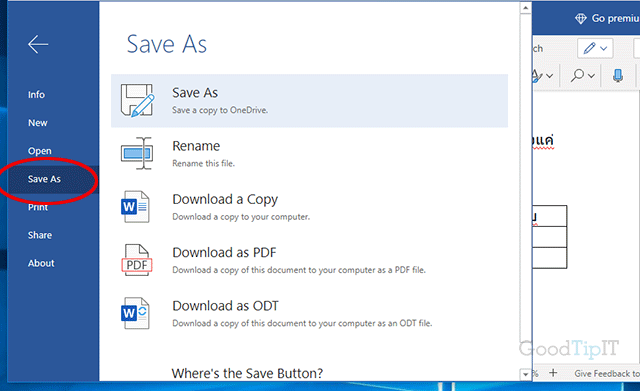Click the Save As floppy disk icon
Viewport: 640px width, 391px height.
click(137, 100)
